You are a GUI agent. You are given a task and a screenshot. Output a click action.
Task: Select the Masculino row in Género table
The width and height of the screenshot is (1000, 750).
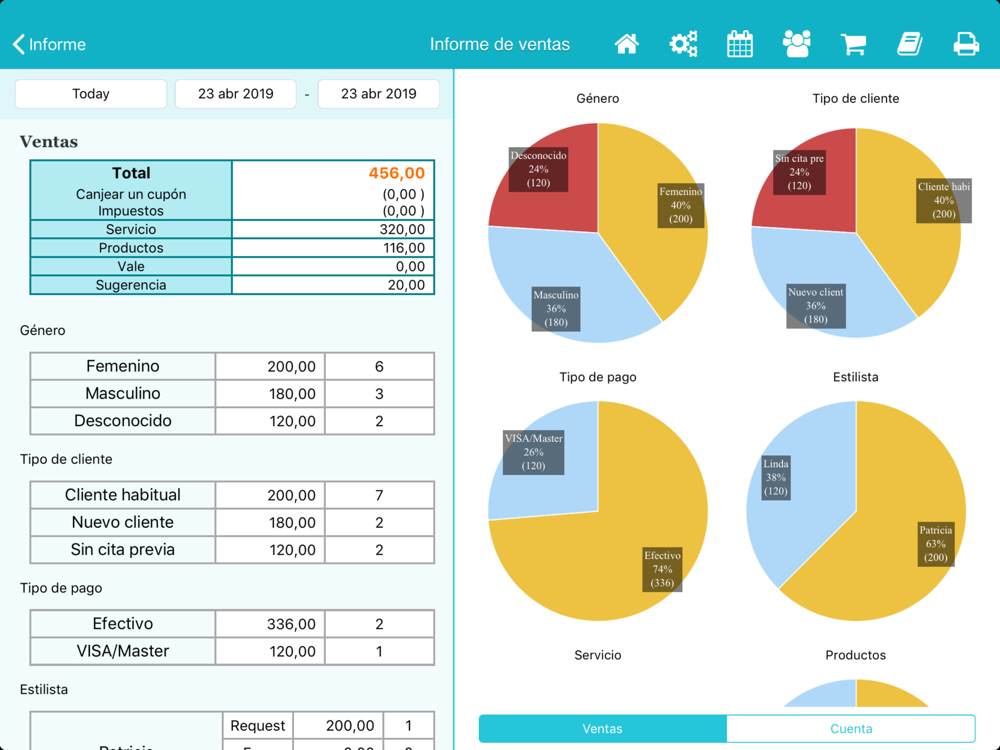(x=232, y=393)
